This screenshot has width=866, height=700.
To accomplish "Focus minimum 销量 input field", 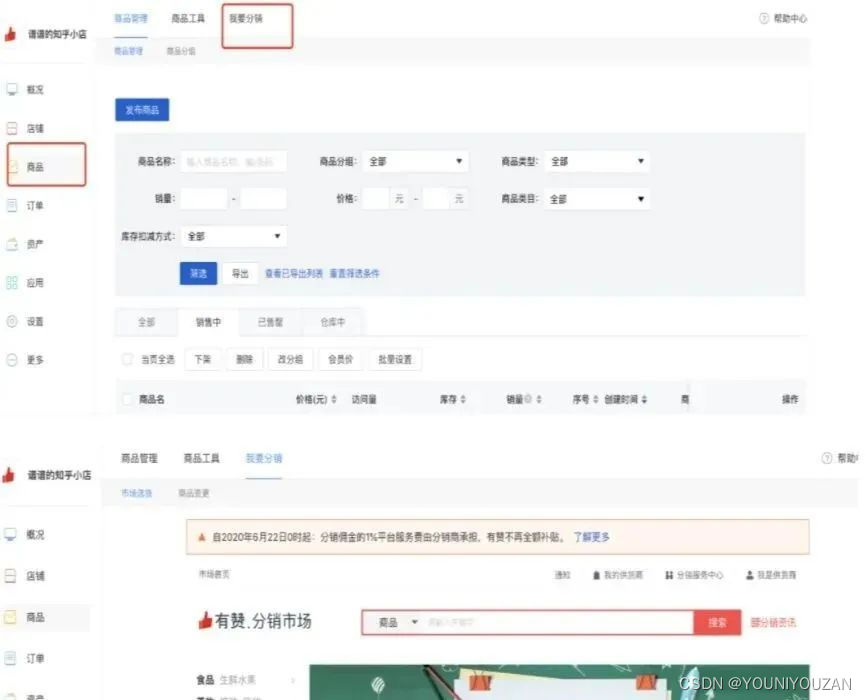I will pyautogui.click(x=204, y=199).
